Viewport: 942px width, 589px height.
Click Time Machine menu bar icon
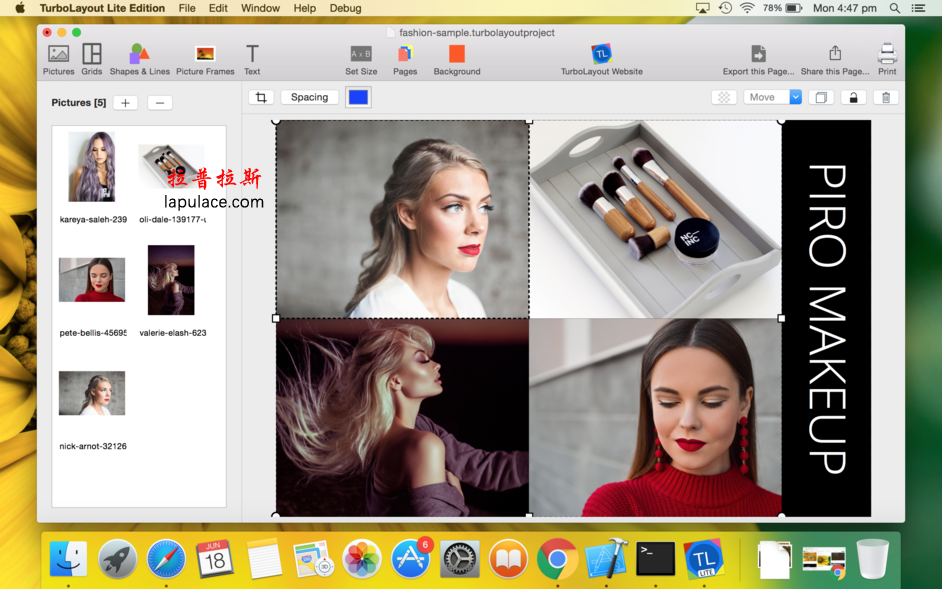click(725, 8)
